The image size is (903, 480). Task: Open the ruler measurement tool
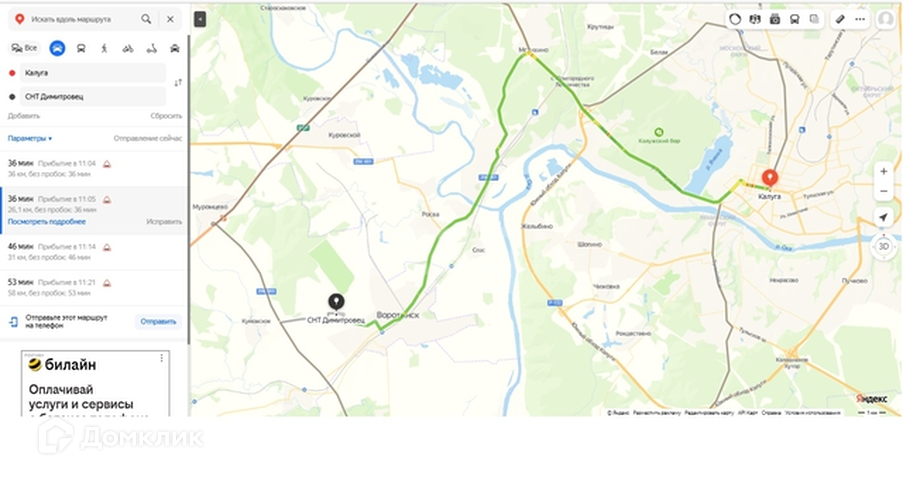tap(840, 19)
